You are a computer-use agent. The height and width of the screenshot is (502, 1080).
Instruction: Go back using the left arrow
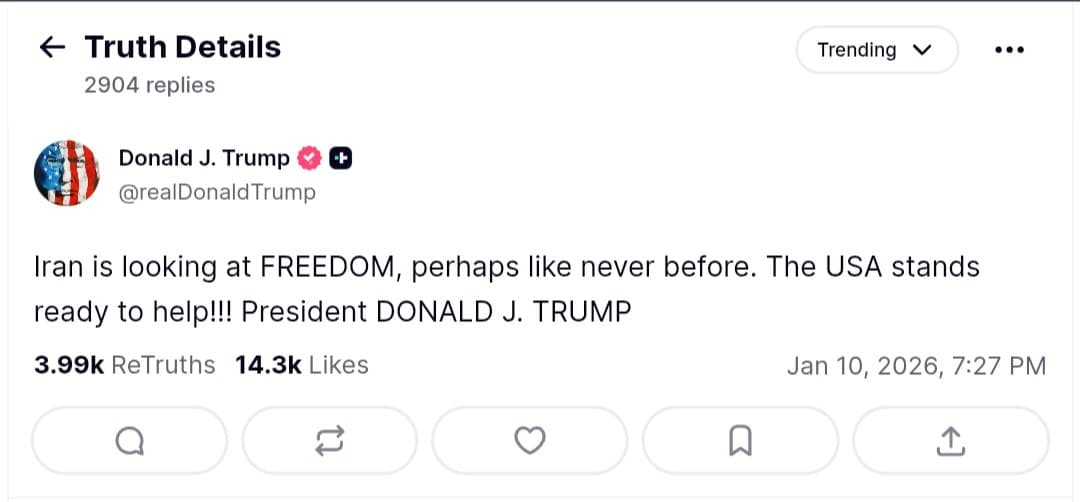[51, 47]
